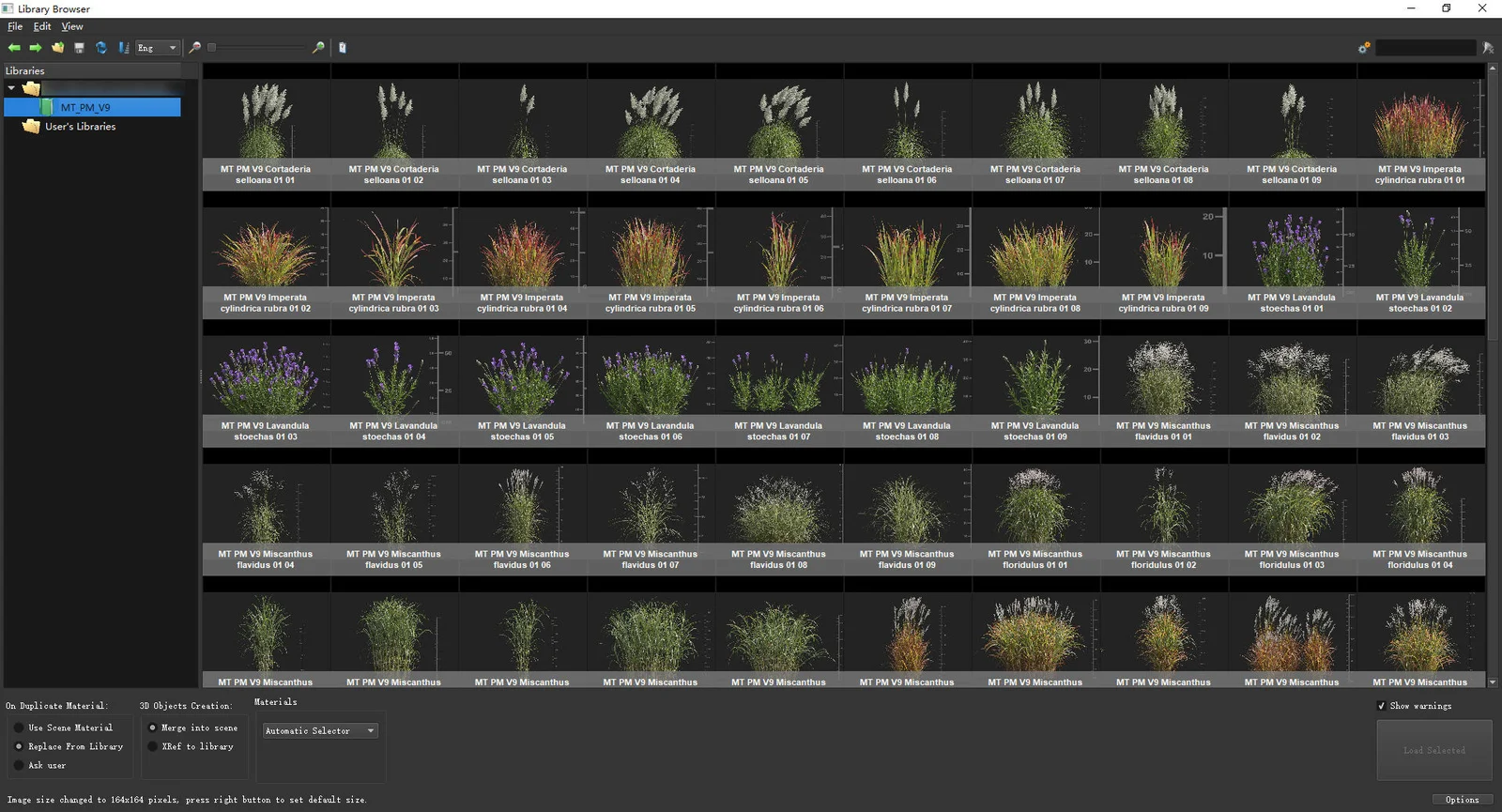Click the Load Selected button
The height and width of the screenshot is (812, 1502).
tap(1433, 750)
